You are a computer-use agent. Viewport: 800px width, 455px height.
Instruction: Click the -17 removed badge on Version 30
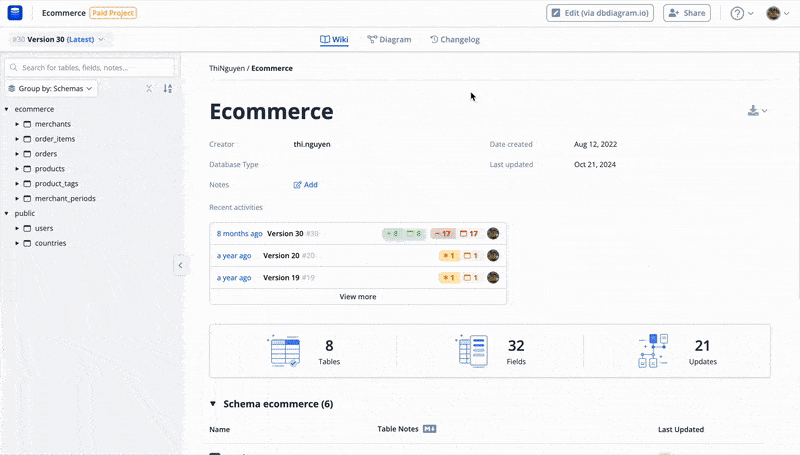pyautogui.click(x=443, y=234)
